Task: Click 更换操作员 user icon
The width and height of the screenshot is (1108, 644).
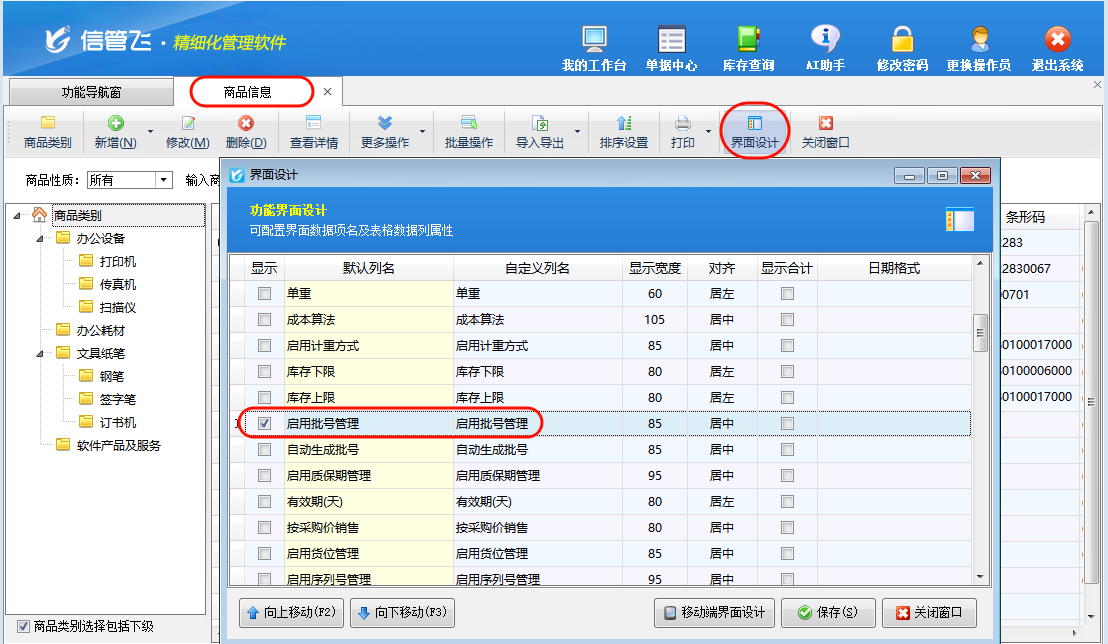Action: pos(978,40)
